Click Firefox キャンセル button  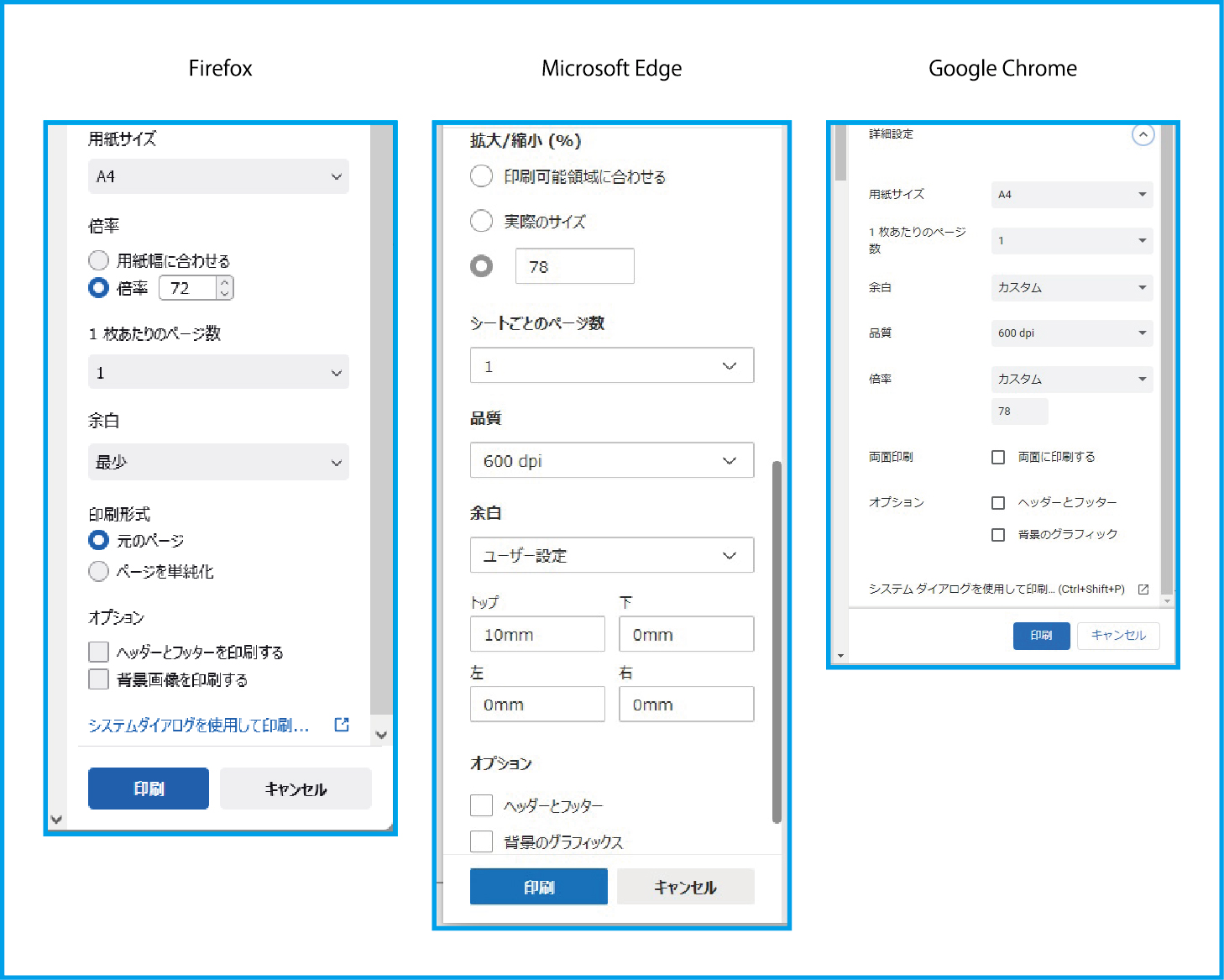tap(296, 789)
